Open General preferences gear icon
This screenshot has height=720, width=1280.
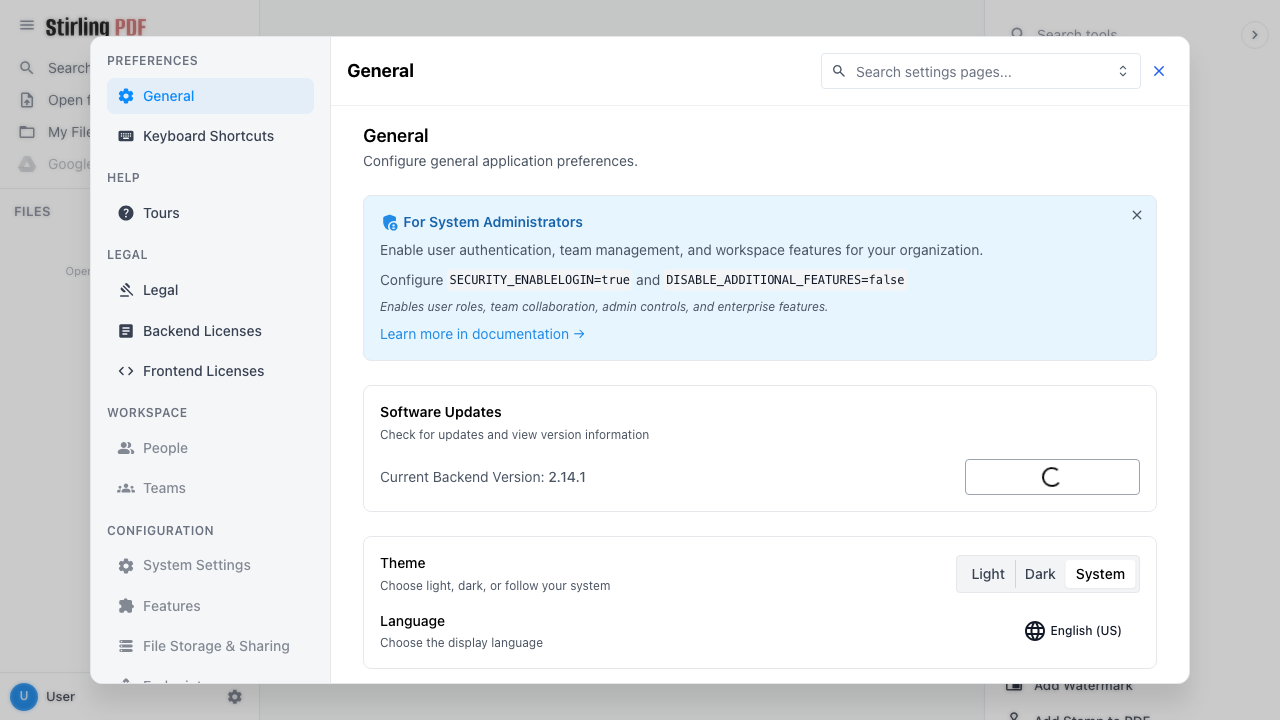[126, 96]
